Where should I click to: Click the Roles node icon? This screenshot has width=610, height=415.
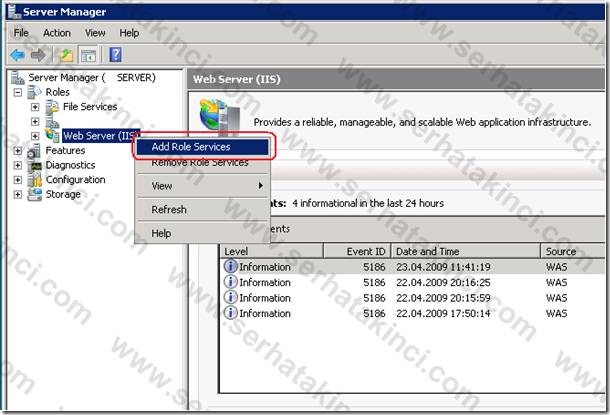[x=34, y=92]
